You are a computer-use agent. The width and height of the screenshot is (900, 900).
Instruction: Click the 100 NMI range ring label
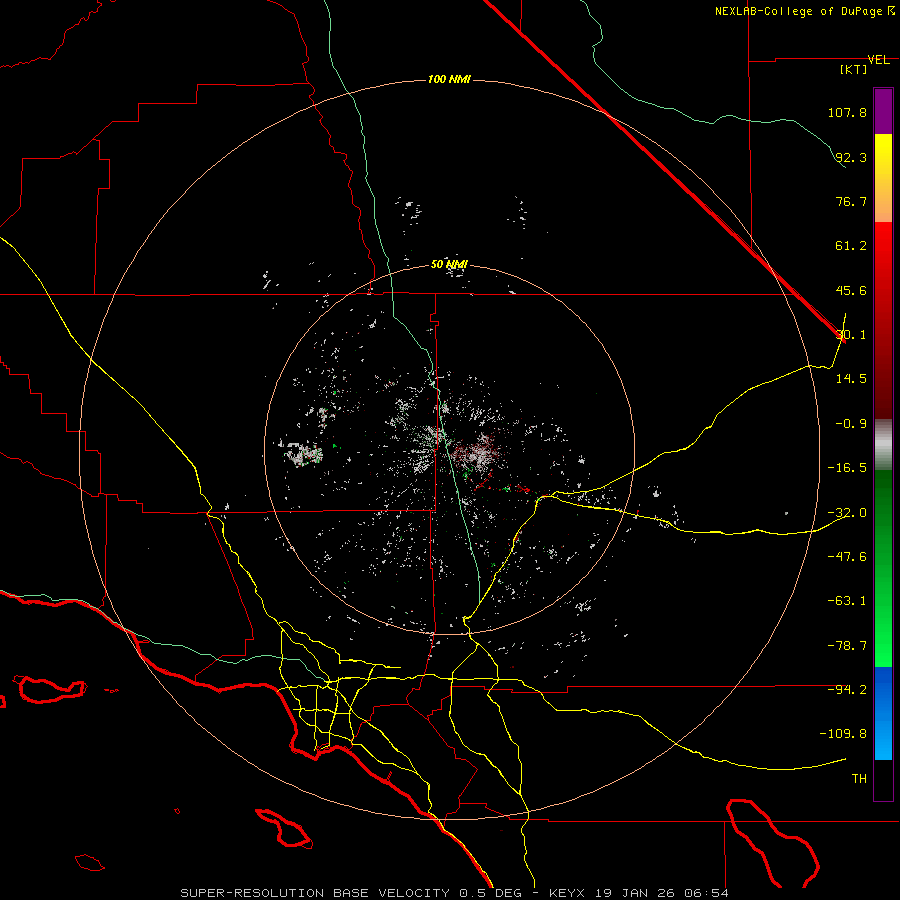click(449, 79)
